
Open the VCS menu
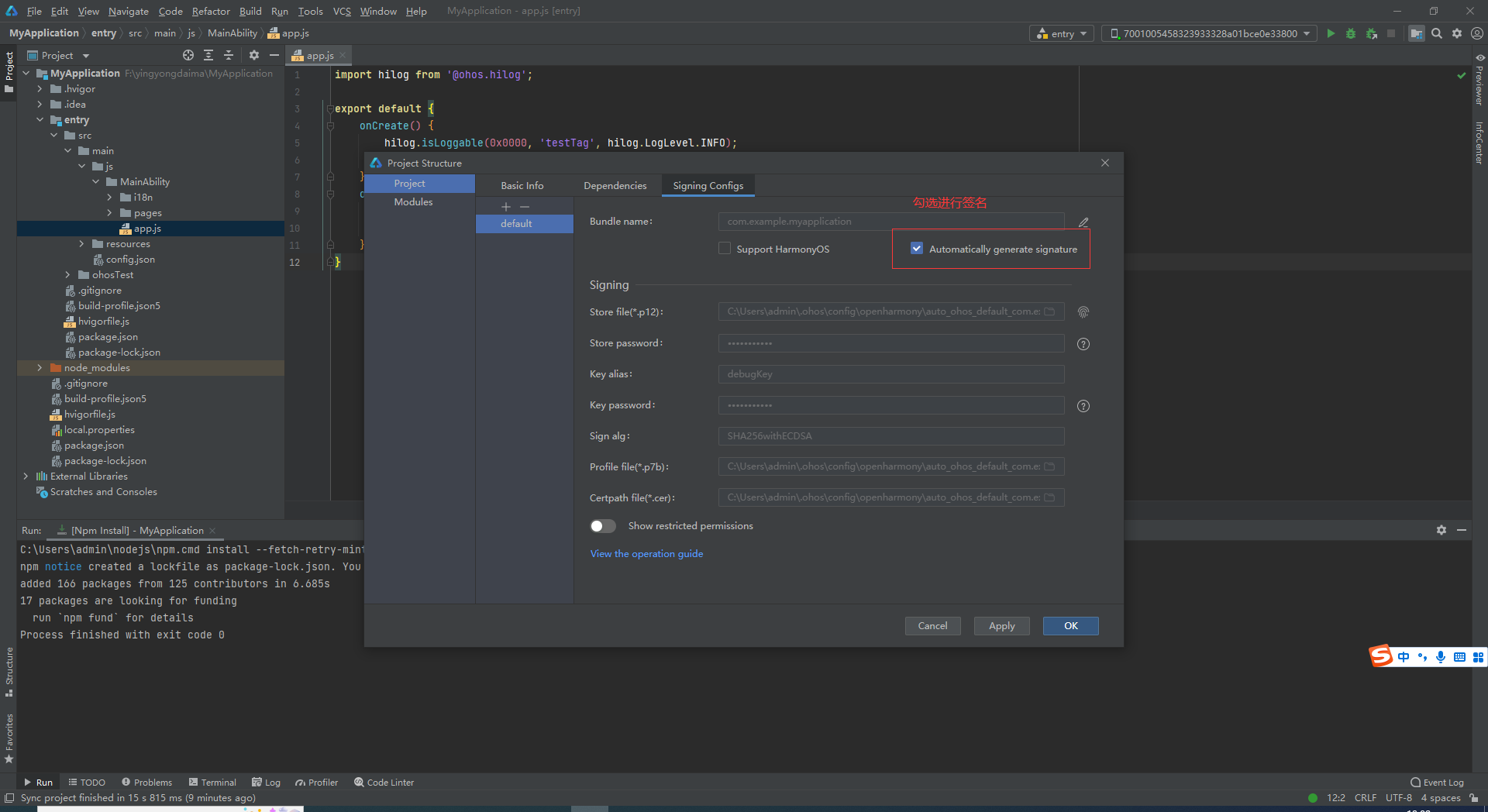342,11
